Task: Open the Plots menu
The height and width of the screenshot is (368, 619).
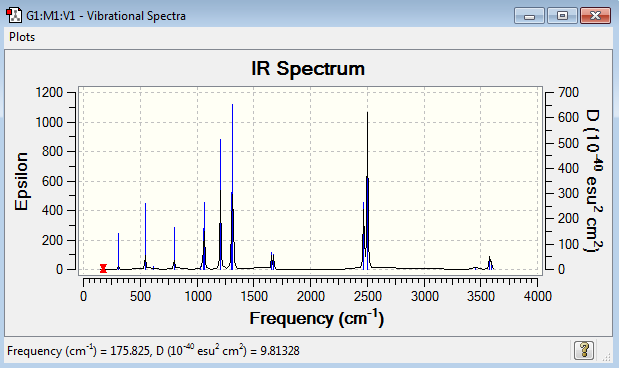Action: coord(22,37)
